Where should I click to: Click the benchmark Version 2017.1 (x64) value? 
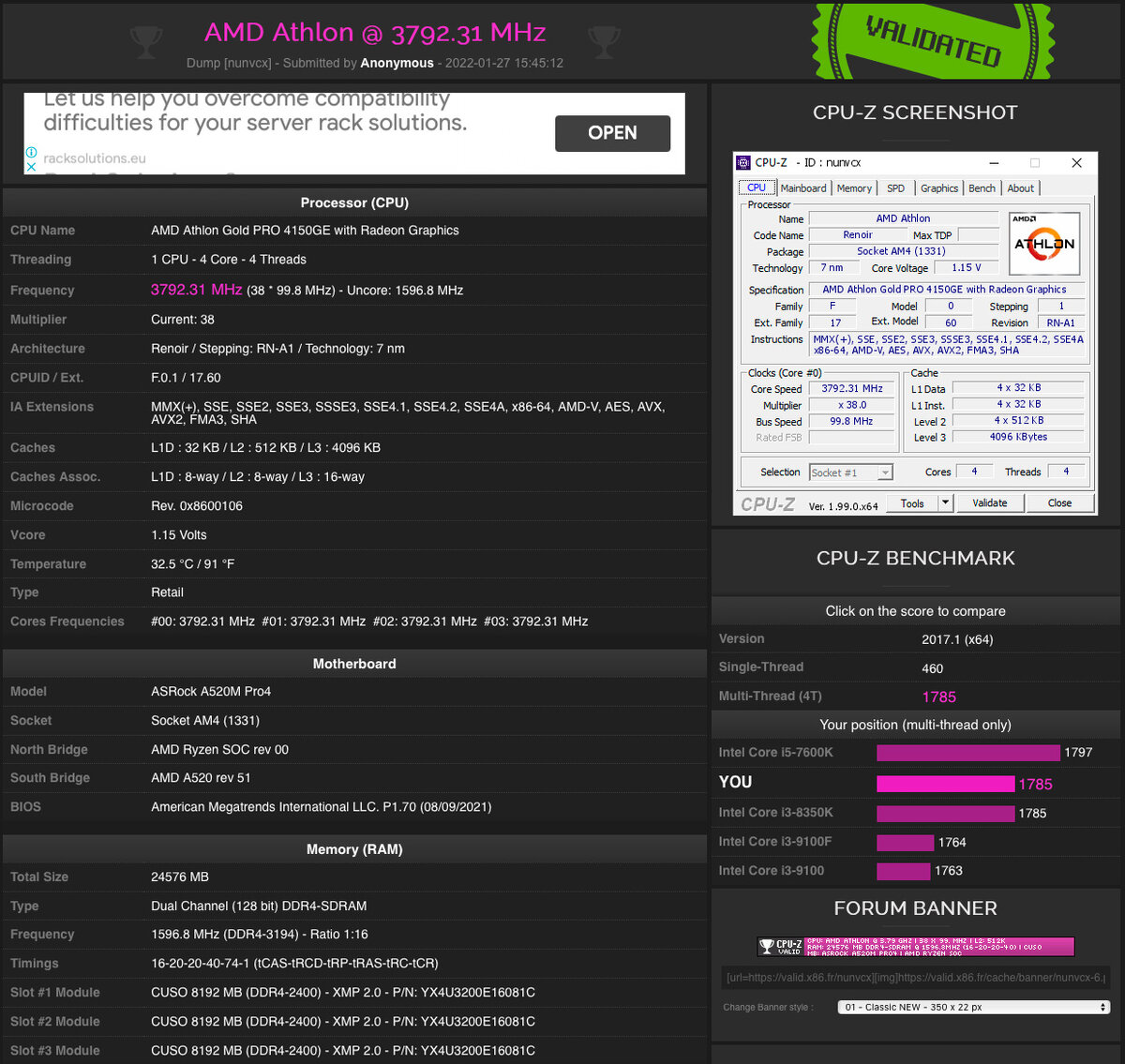point(957,639)
